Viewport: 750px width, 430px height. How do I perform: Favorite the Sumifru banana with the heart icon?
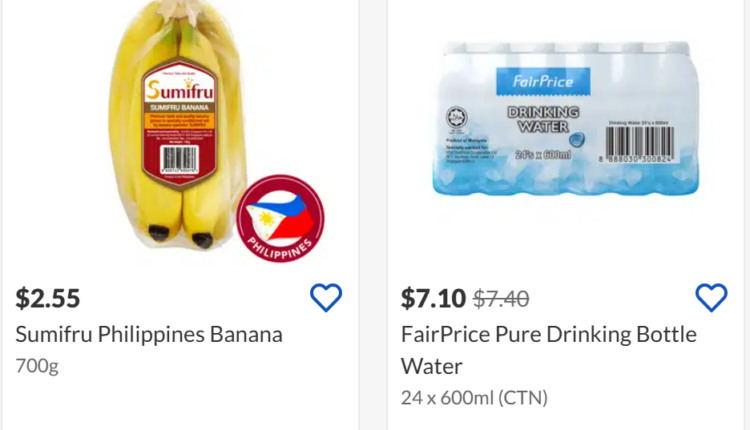(326, 297)
